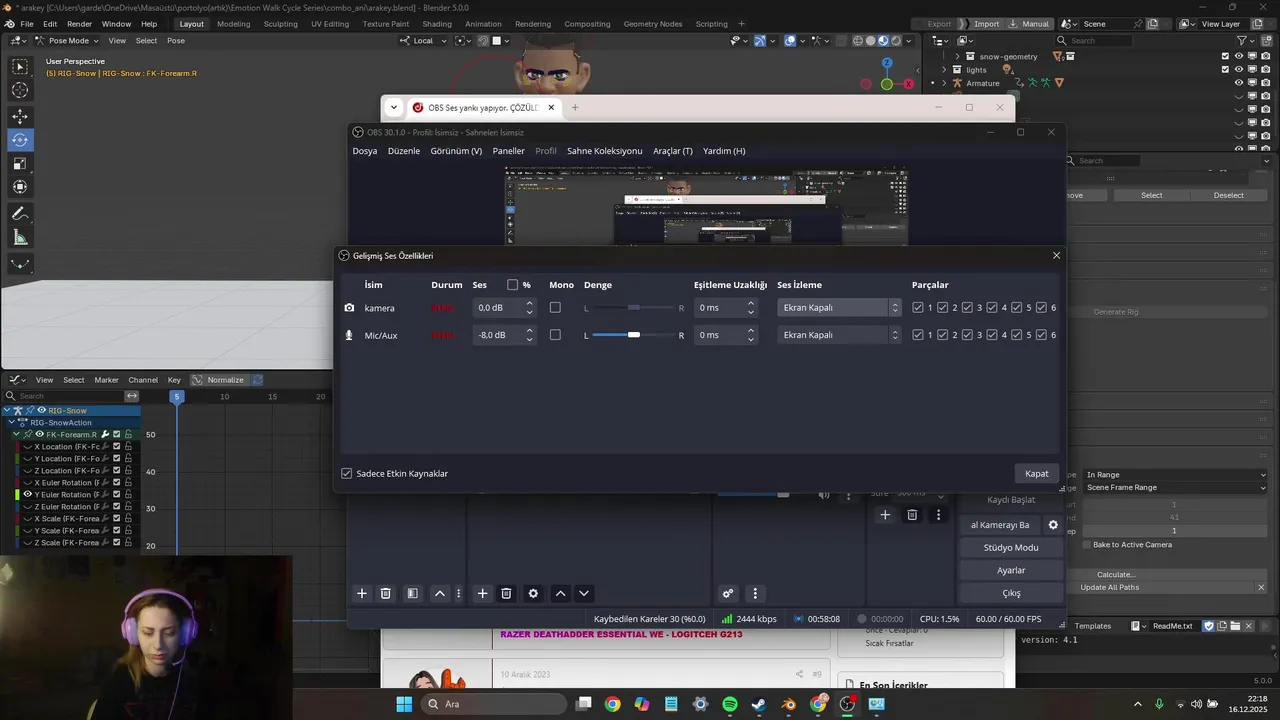Image resolution: width=1280 pixels, height=720 pixels.
Task: Activate the Blender Rotate tool
Action: click(20, 140)
